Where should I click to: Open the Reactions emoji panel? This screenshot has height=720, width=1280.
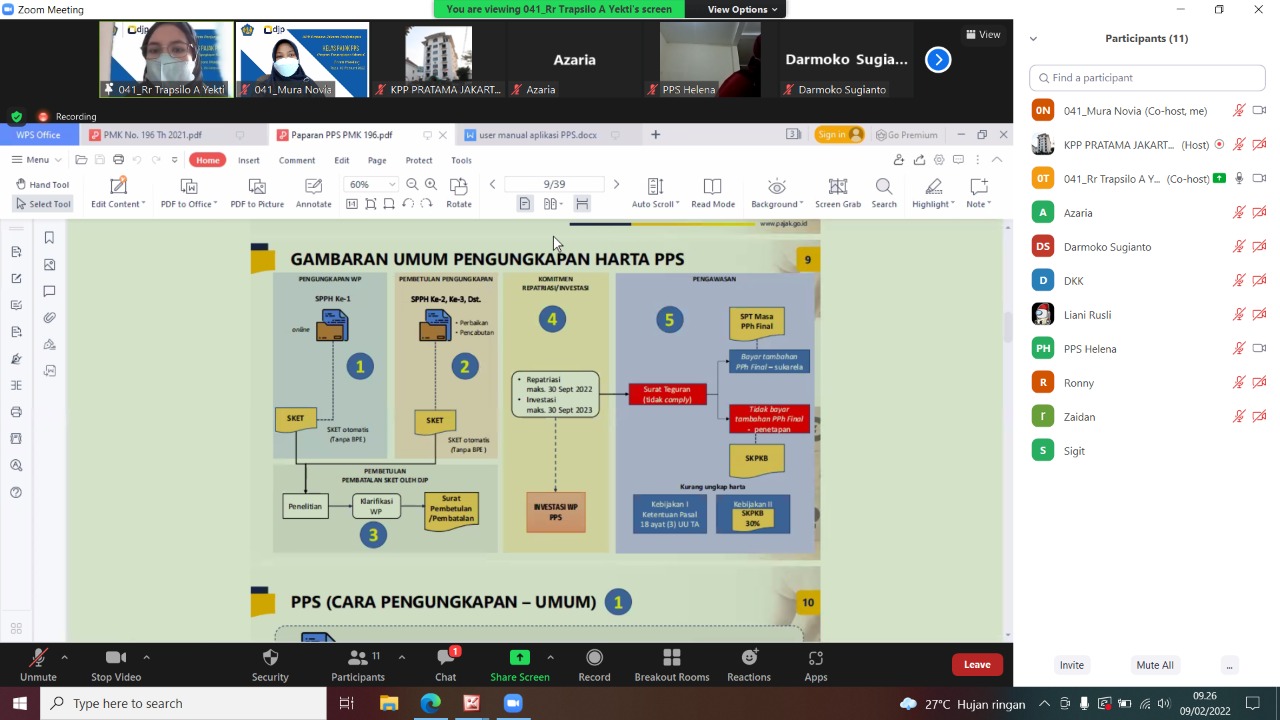tap(748, 658)
